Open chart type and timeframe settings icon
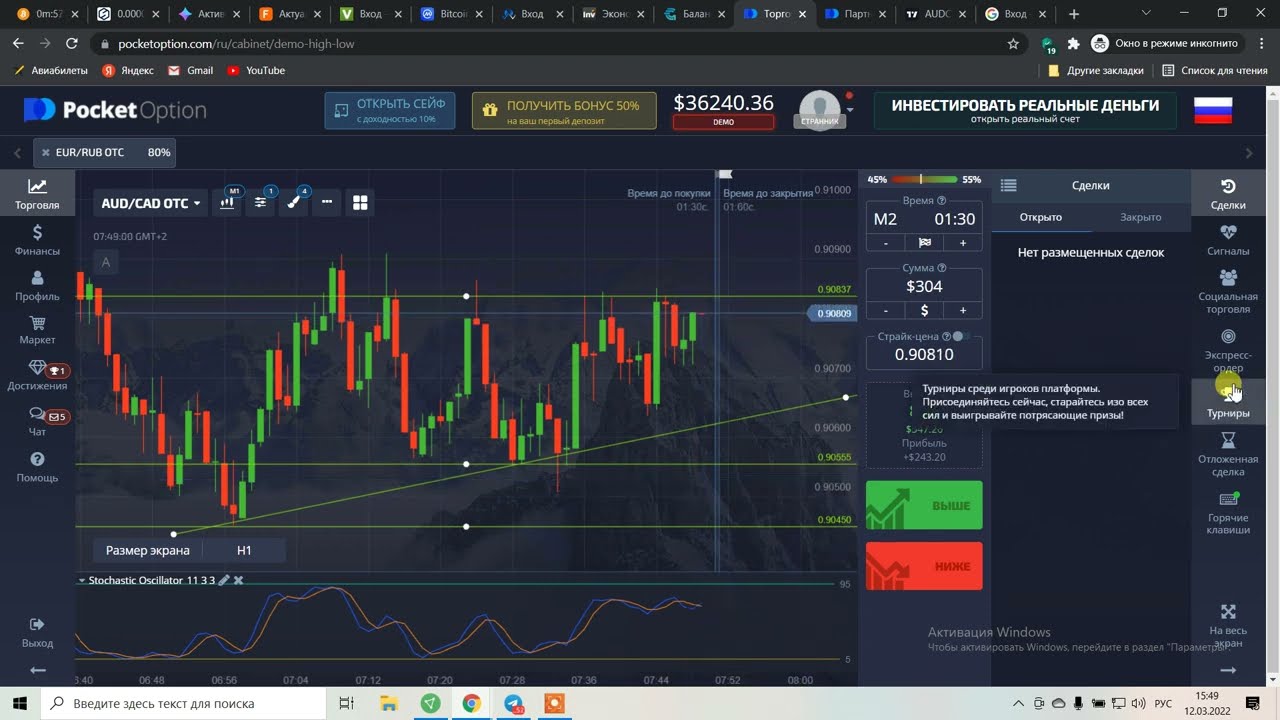The width and height of the screenshot is (1280, 720). pos(229,202)
